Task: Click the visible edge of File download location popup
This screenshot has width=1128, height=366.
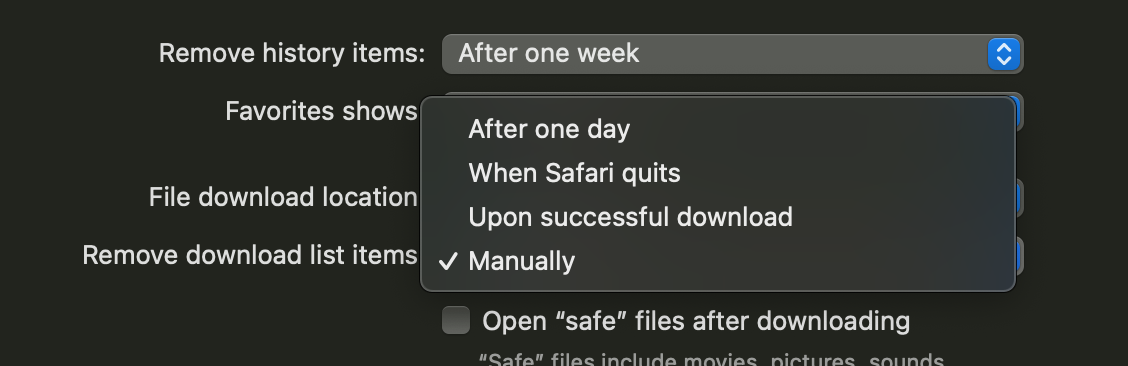Action: coord(1019,198)
